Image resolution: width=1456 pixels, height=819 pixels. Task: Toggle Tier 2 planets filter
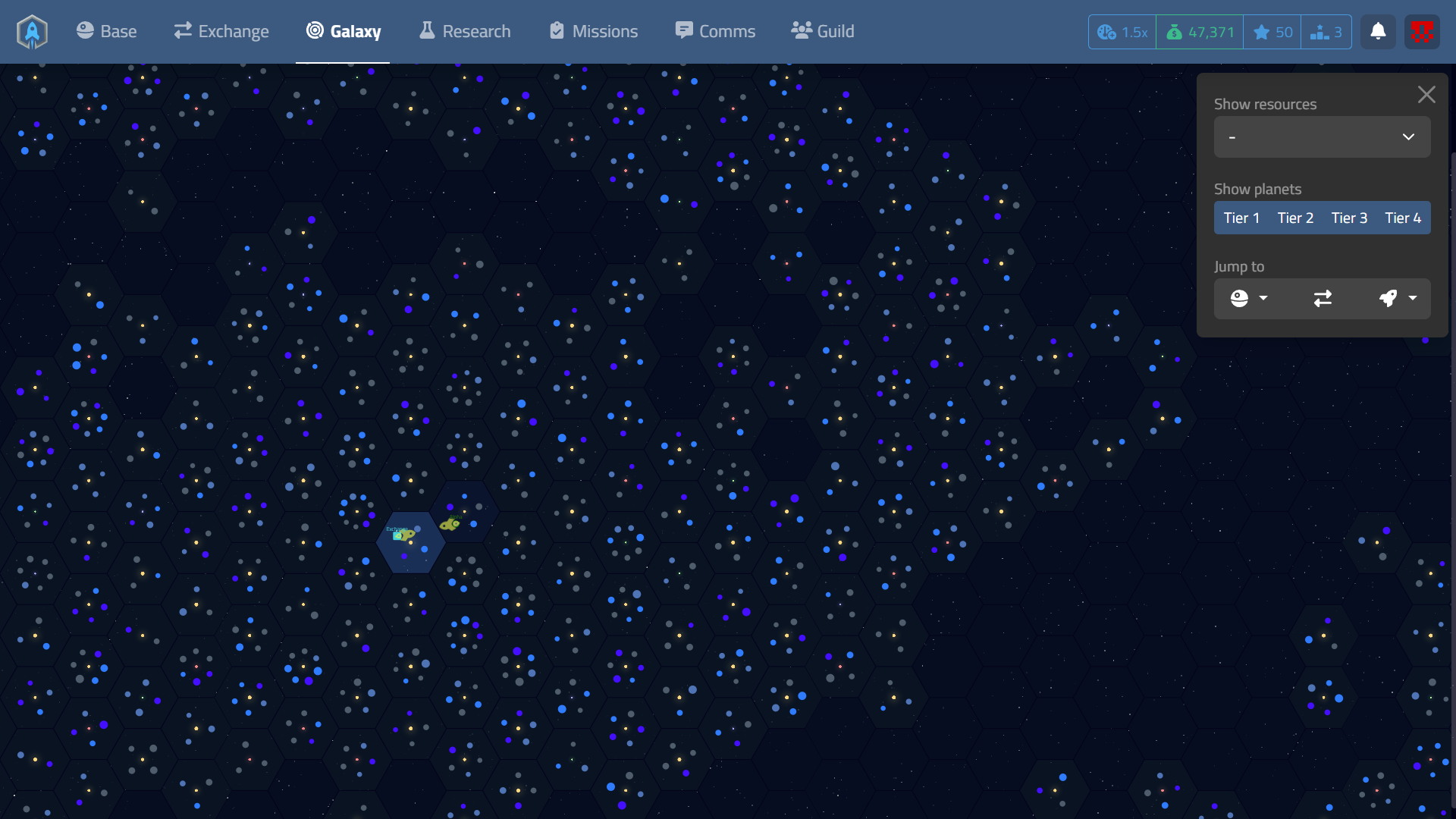pyautogui.click(x=1295, y=218)
